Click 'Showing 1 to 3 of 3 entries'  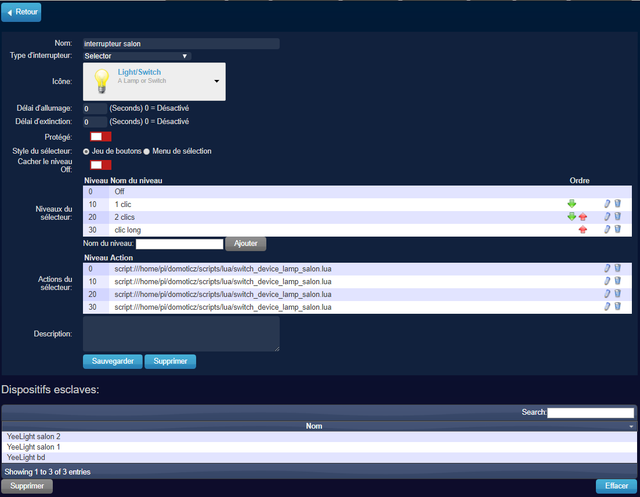point(47,472)
